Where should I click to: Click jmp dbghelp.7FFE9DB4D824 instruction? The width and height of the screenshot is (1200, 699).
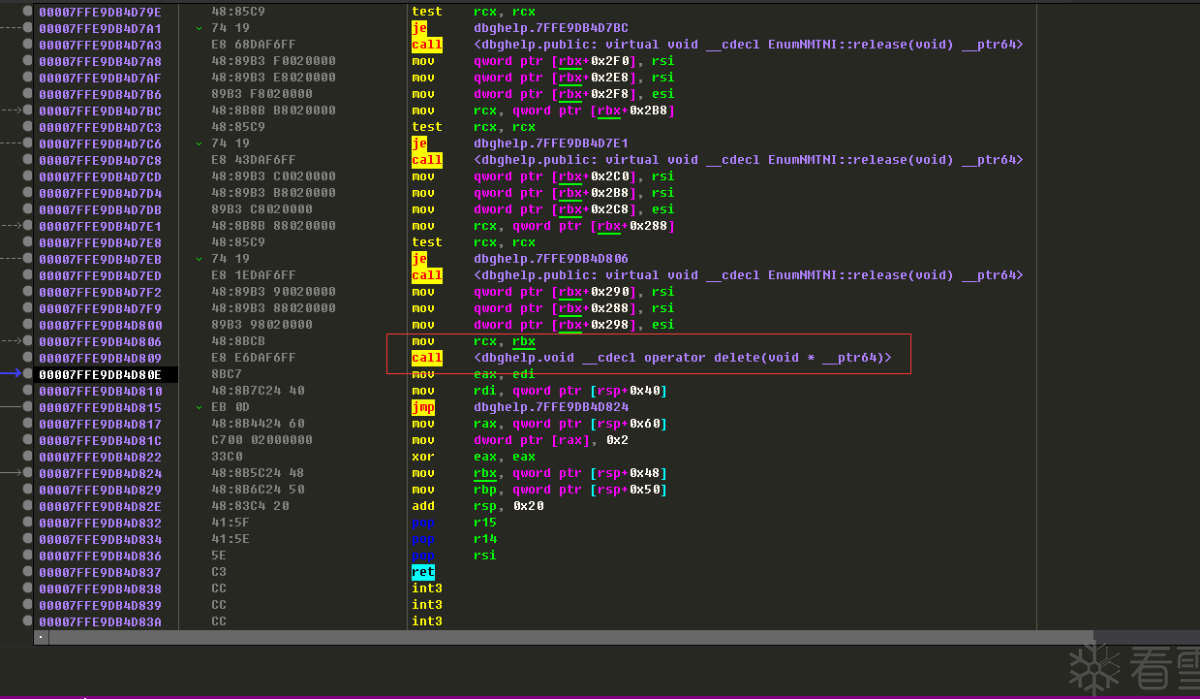coord(521,407)
